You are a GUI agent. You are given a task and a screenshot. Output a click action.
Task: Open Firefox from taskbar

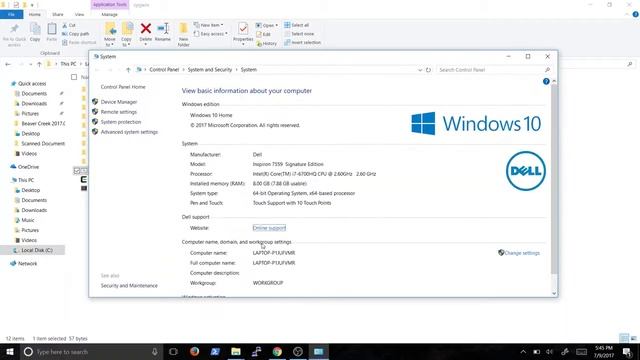pos(194,352)
